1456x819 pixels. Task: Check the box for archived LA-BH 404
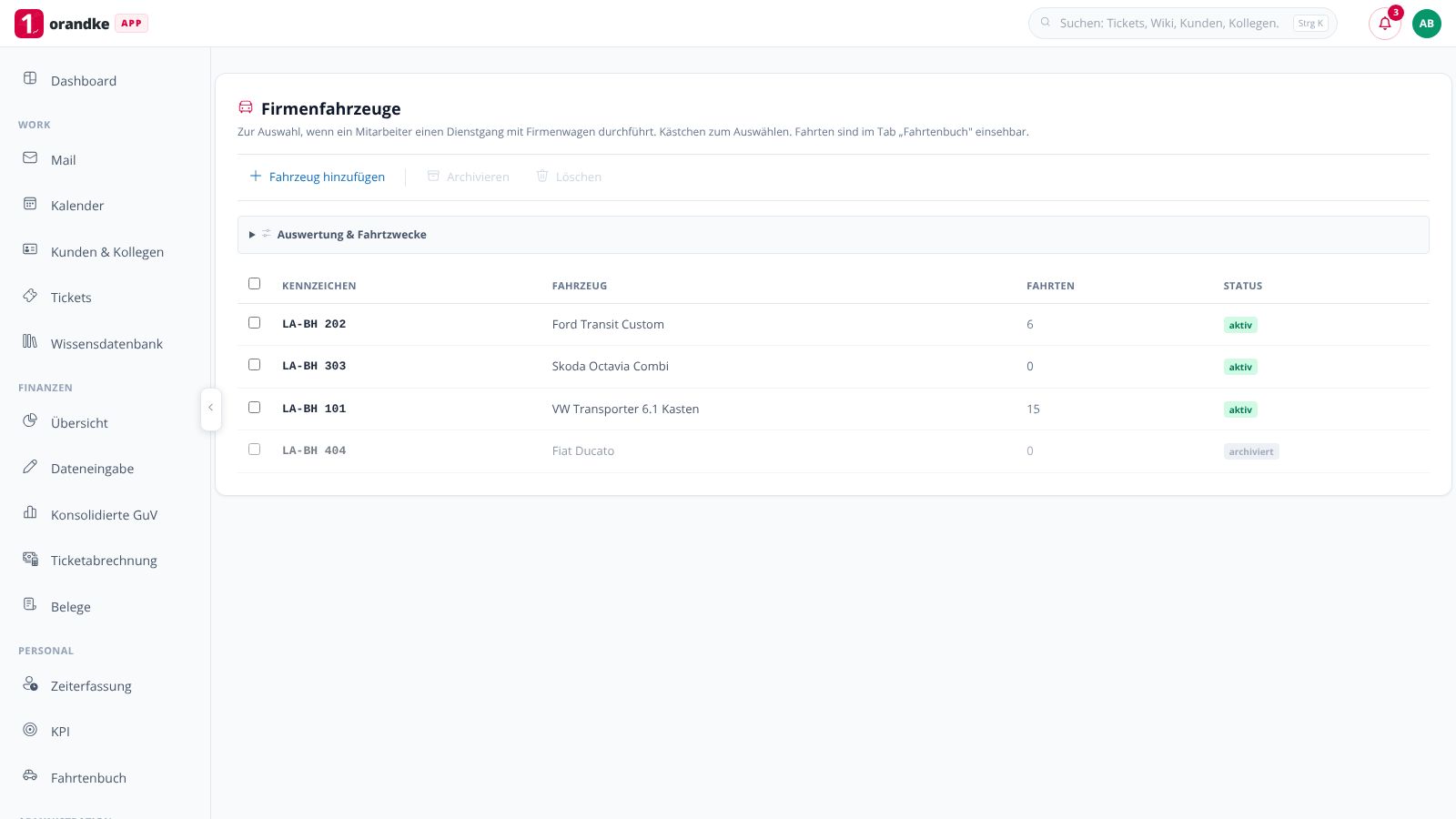254,450
